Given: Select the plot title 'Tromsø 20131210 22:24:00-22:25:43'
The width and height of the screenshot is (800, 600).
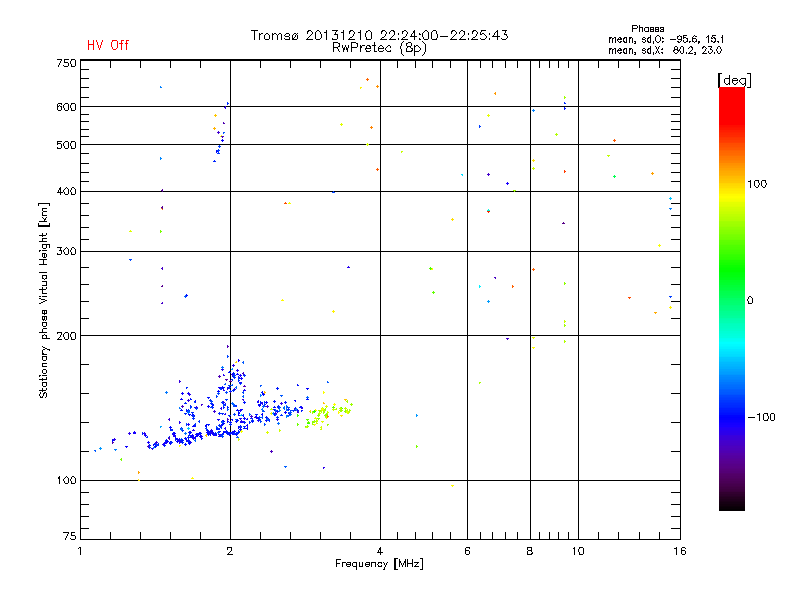Looking at the screenshot, I should [379, 35].
